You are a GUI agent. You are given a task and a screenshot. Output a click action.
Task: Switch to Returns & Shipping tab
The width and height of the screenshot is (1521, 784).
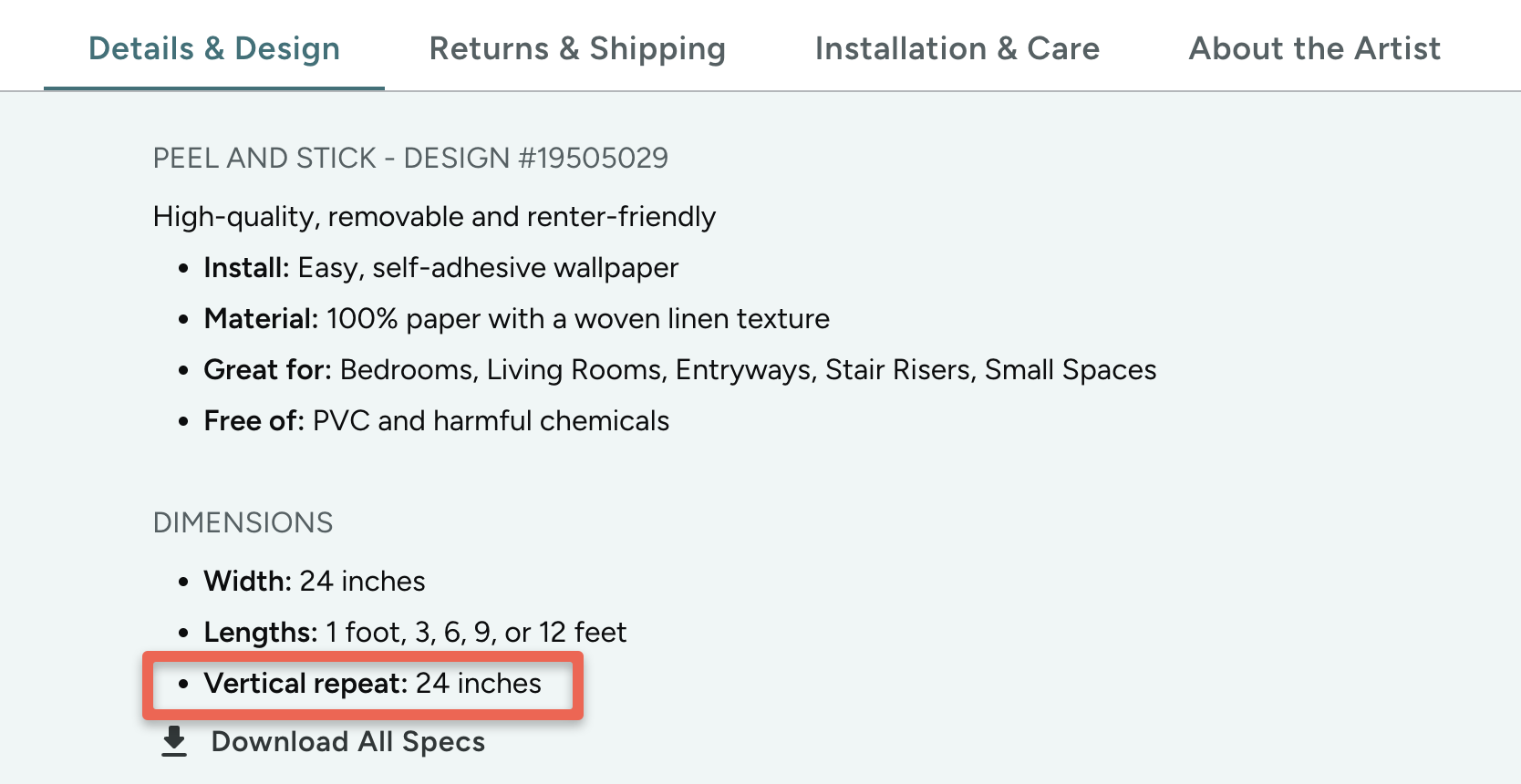coord(577,48)
